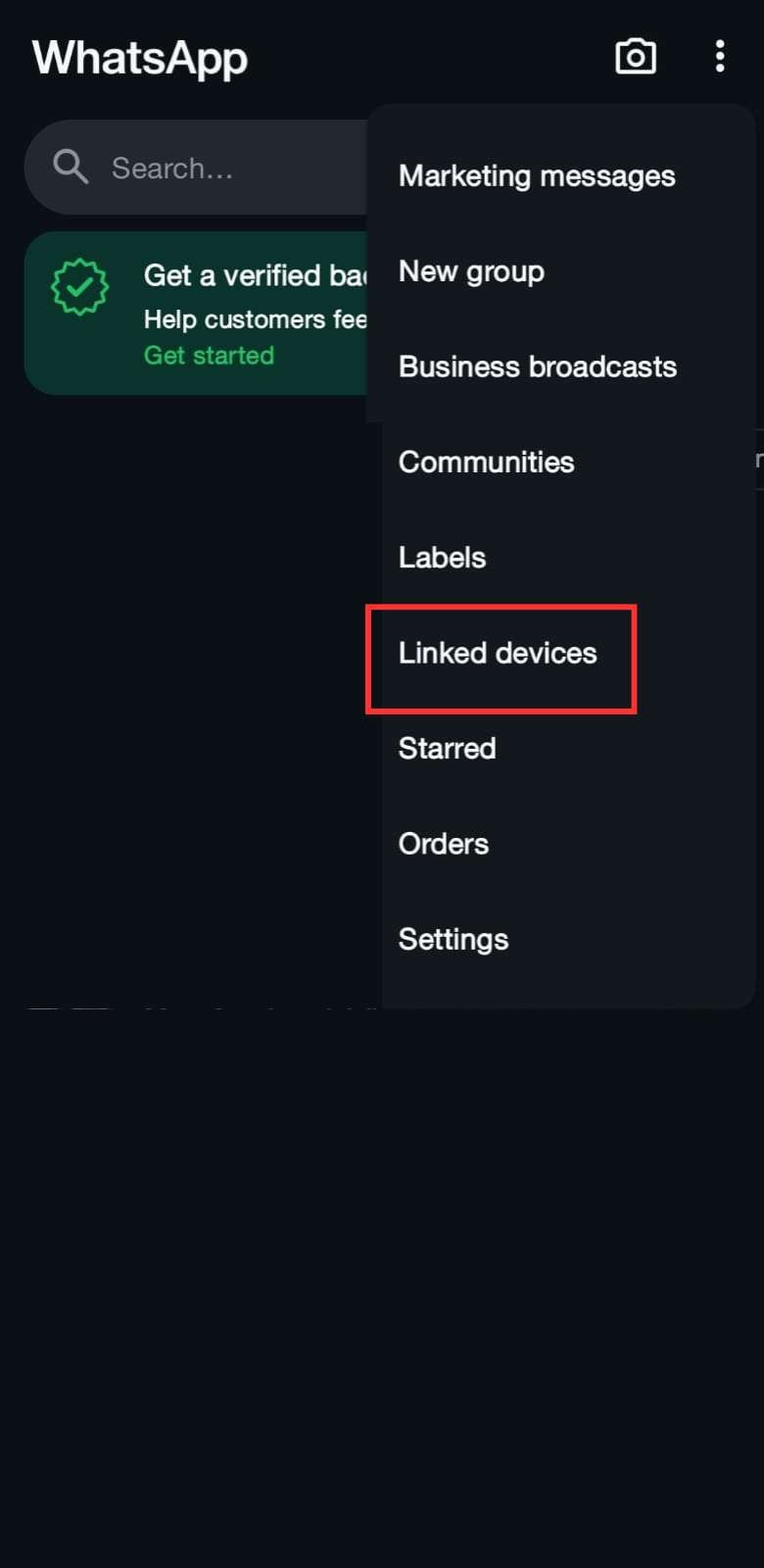Tap the magnifying glass search icon

coord(71,168)
